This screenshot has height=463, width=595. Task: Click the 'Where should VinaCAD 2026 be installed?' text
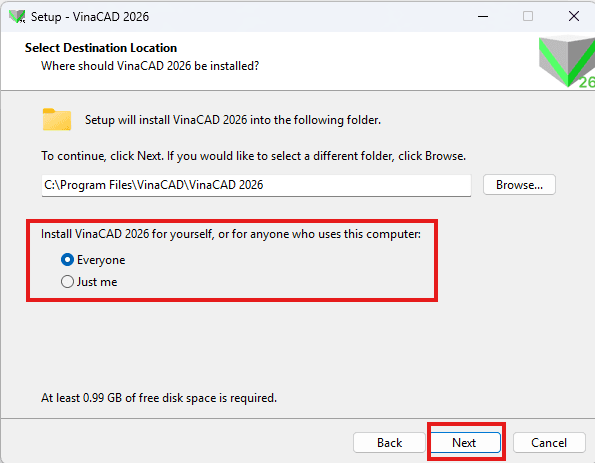point(150,66)
